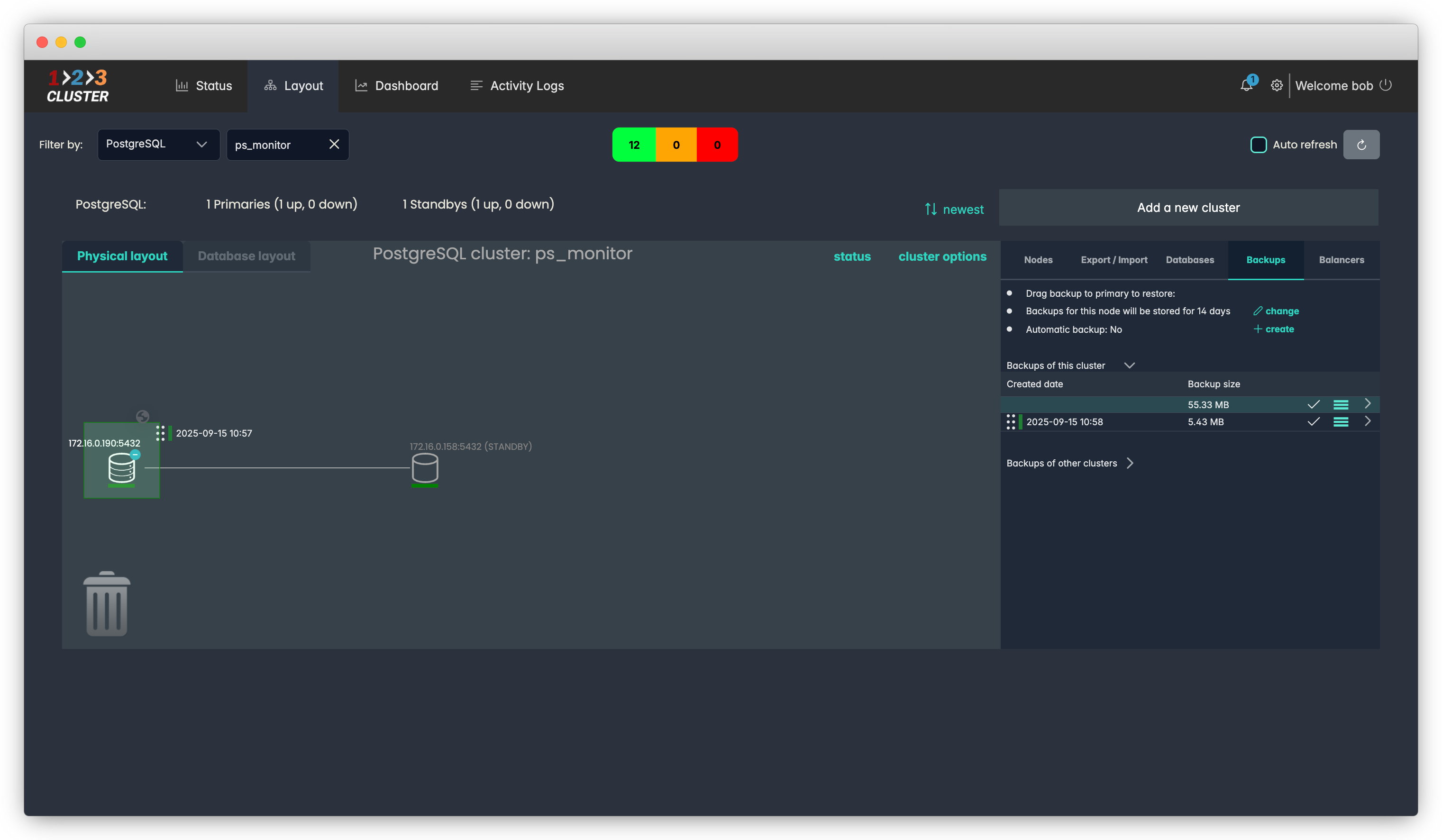The height and width of the screenshot is (840, 1442).
Task: Click Add a new cluster button
Action: [1188, 208]
